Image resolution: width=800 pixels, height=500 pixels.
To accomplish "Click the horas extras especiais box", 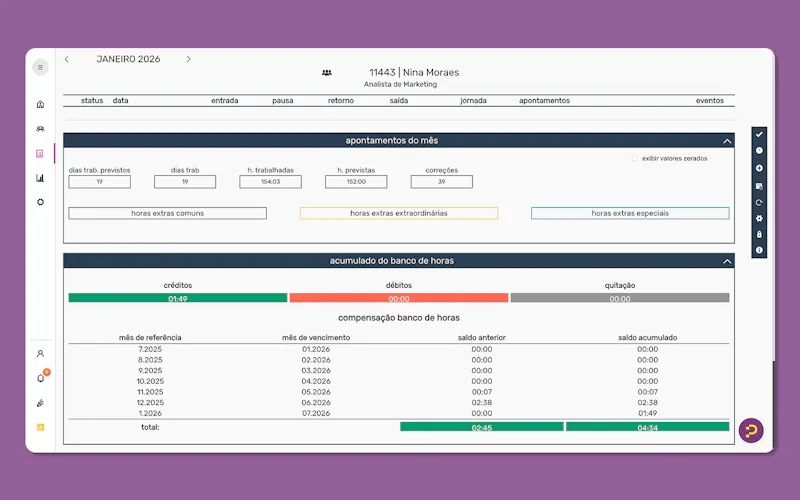I will pos(630,213).
